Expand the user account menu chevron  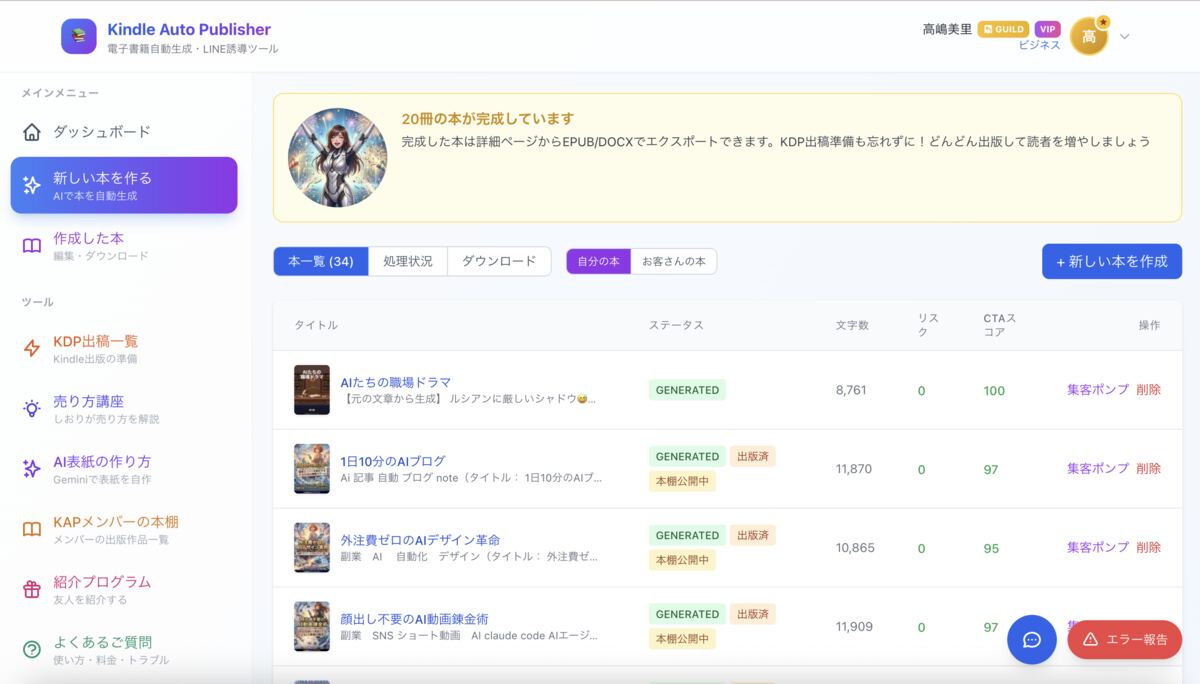tap(1124, 37)
